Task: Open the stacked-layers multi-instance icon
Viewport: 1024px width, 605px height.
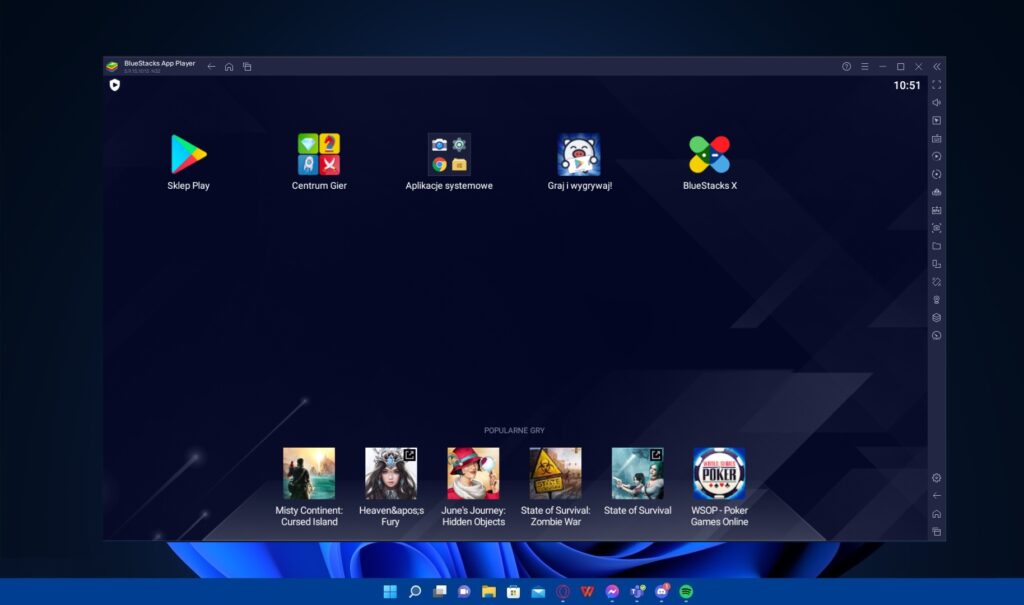Action: (936, 318)
